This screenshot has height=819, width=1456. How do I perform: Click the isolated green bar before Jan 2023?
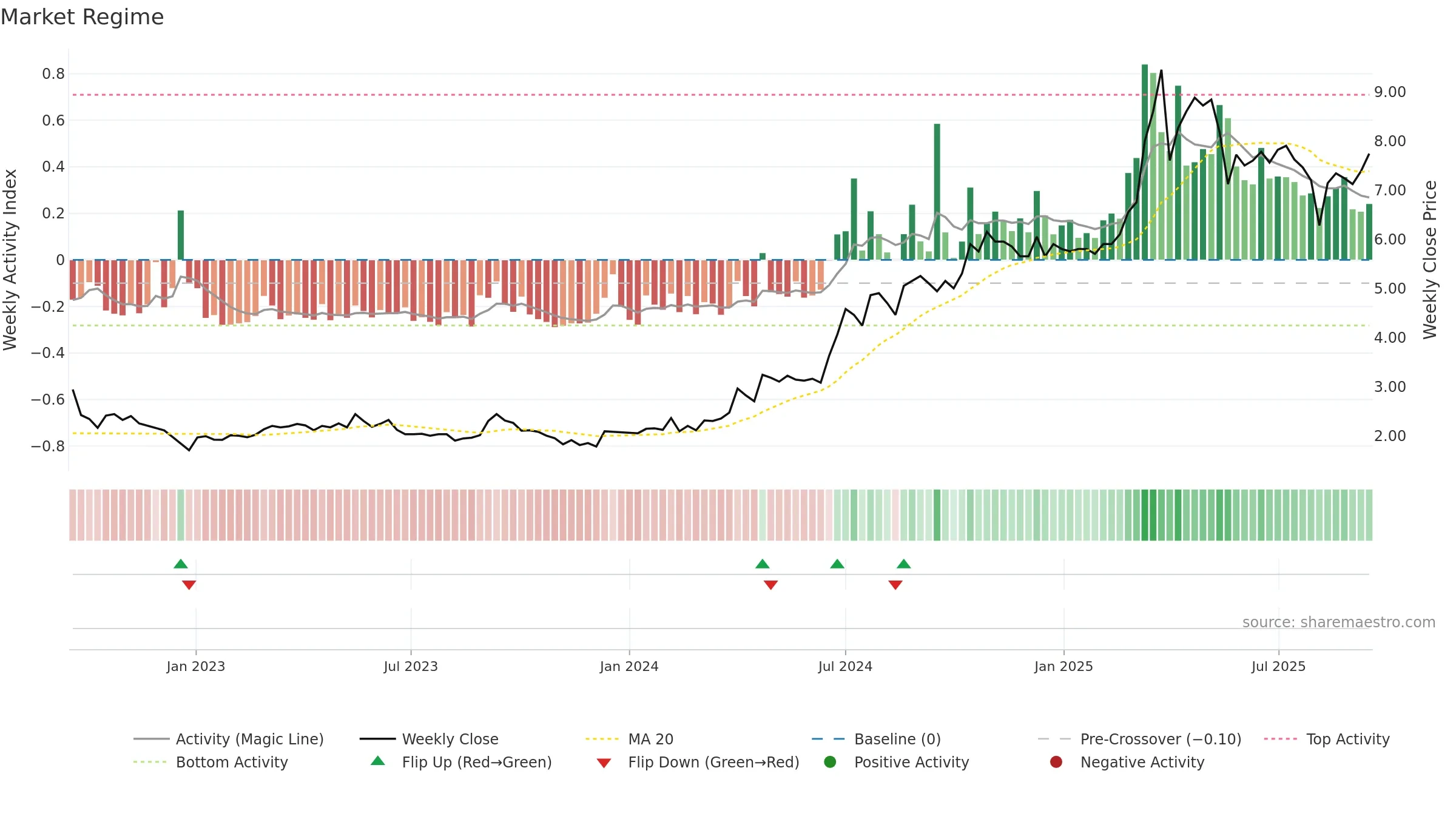[181, 235]
